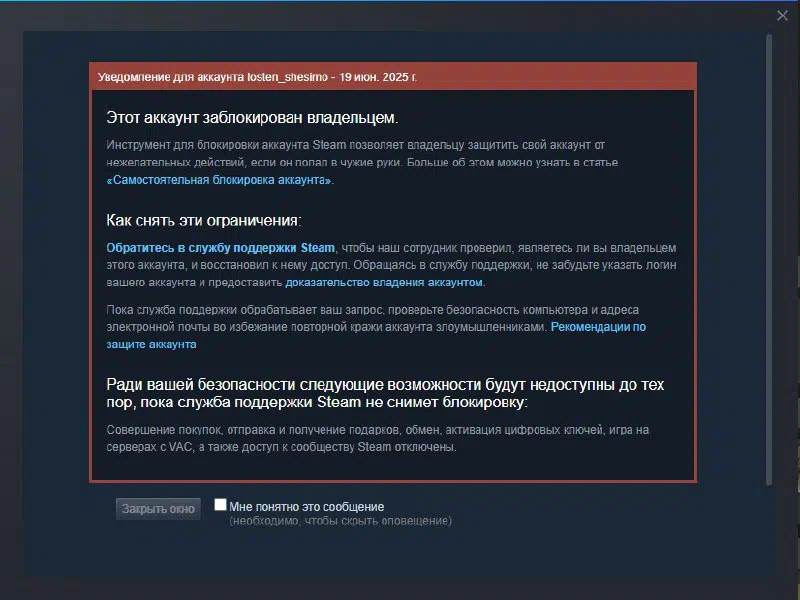Tick the "Мне понятно это сообщение" checkbox
The width and height of the screenshot is (800, 600).
tap(220, 505)
